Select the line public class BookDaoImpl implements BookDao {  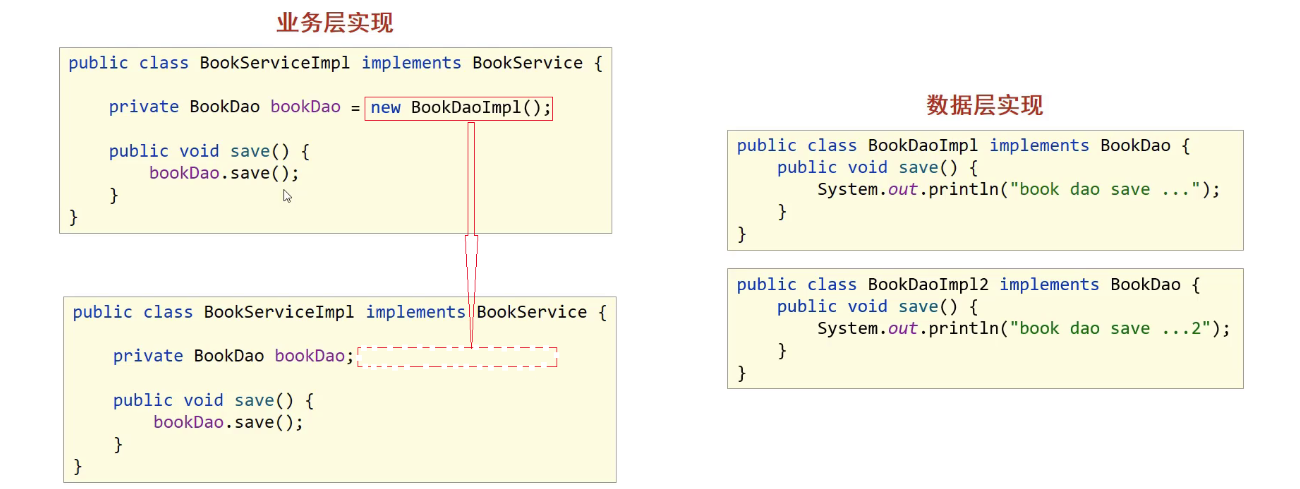[964, 146]
